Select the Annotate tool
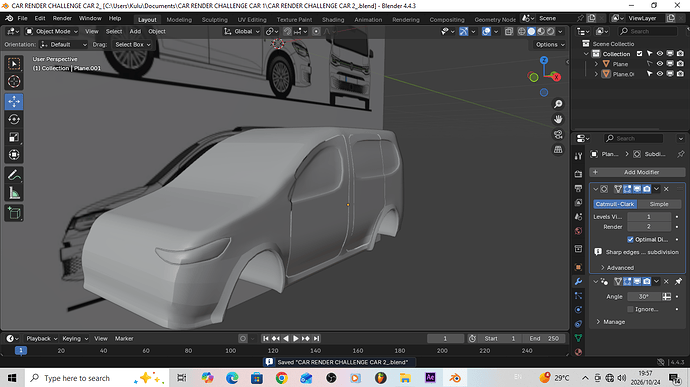The width and height of the screenshot is (690, 387). 14,175
